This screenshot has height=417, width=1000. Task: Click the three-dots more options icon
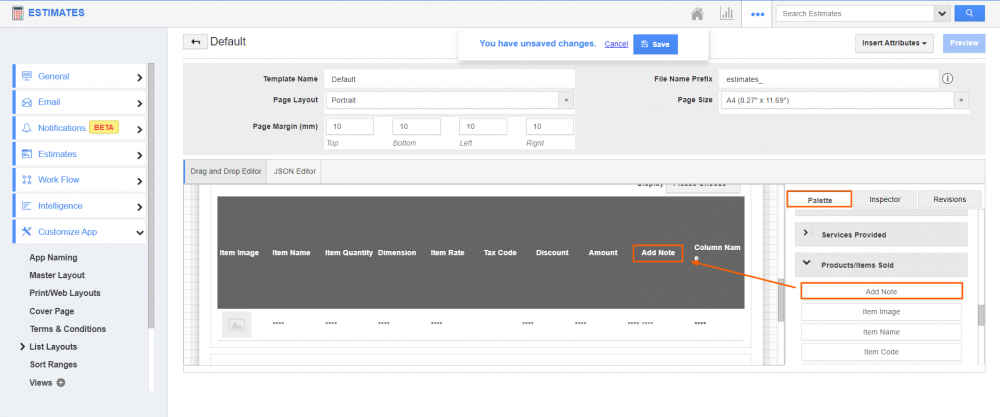757,14
